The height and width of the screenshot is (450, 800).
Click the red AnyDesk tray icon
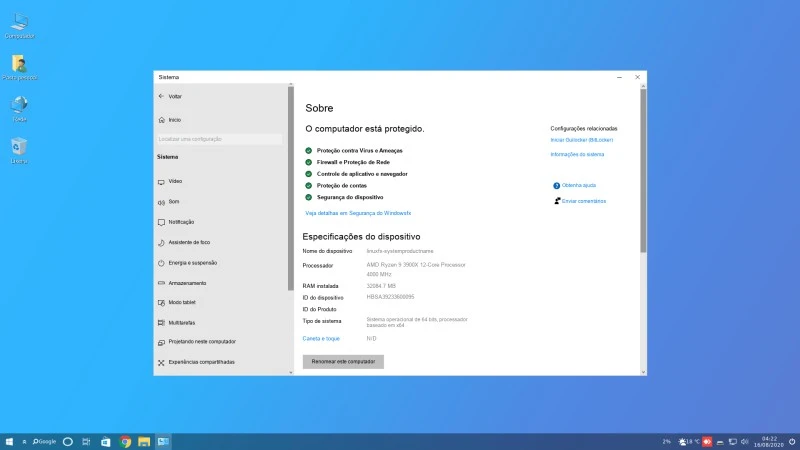(707, 442)
